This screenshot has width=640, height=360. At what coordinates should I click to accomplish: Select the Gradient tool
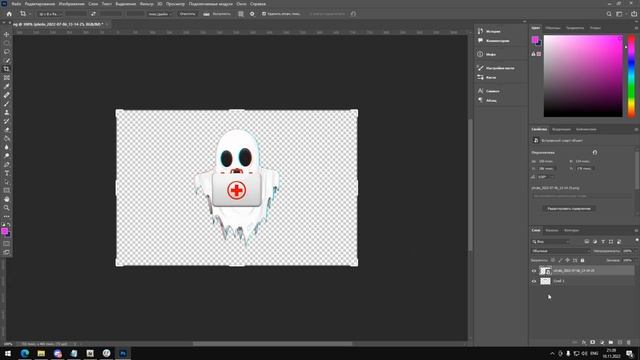7,138
